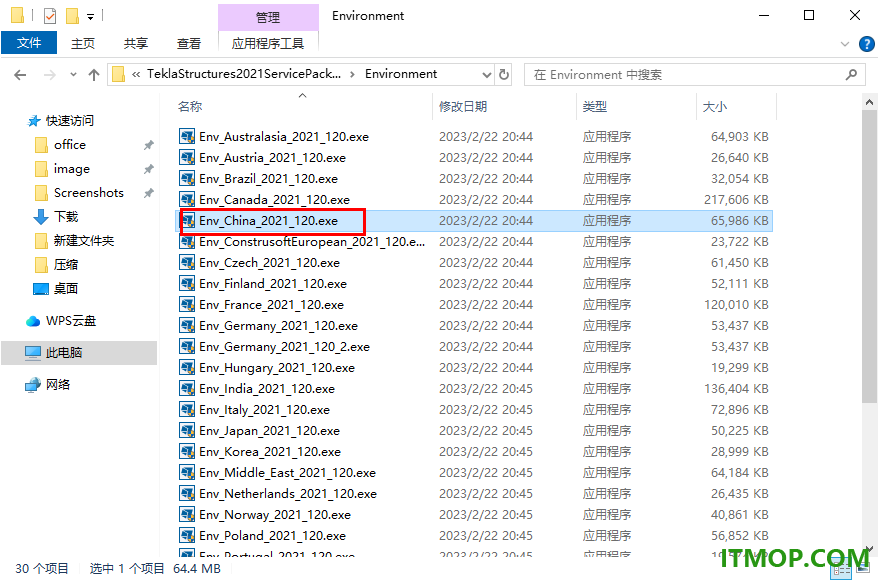Open the office folder shortcut

coord(70,145)
